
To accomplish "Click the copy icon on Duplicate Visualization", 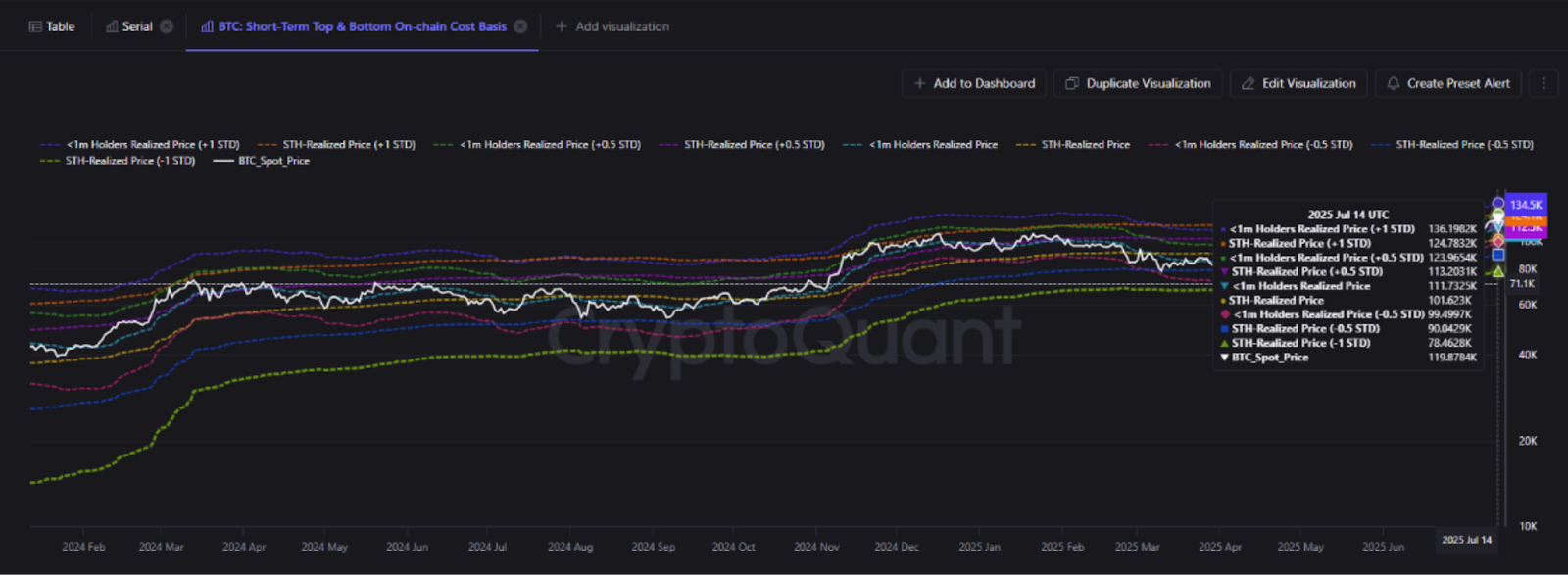I will tap(1072, 83).
